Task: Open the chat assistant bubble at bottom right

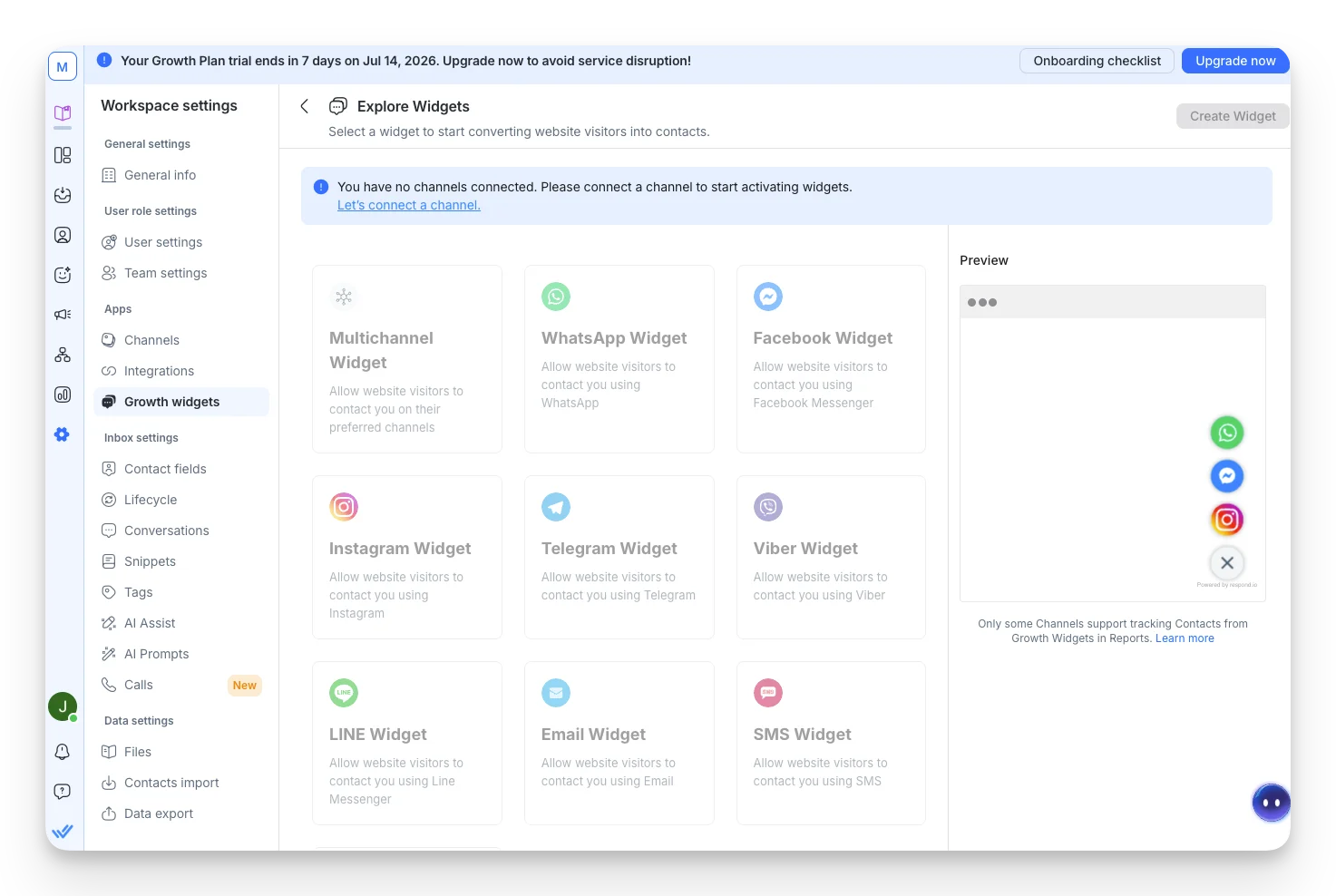Action: (x=1271, y=803)
